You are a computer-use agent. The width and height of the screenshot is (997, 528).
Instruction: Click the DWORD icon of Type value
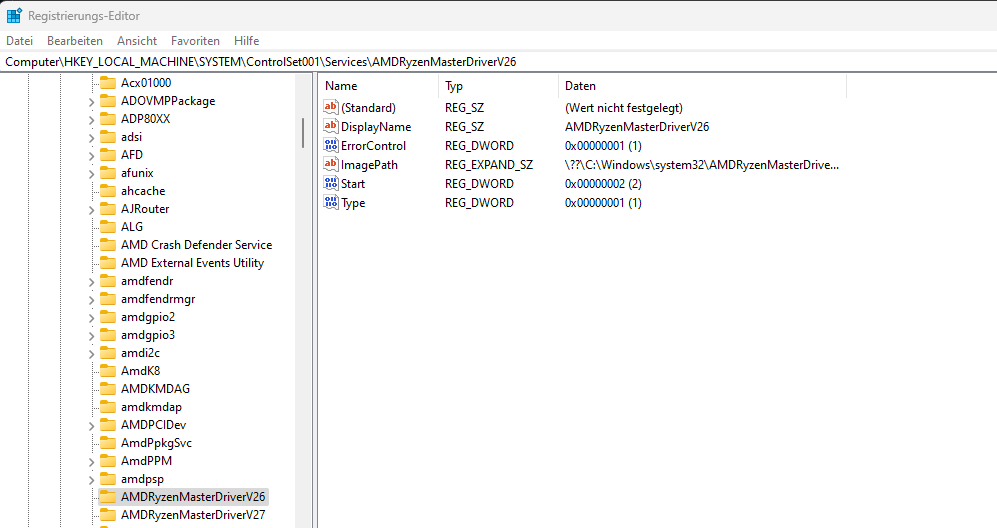(x=331, y=202)
